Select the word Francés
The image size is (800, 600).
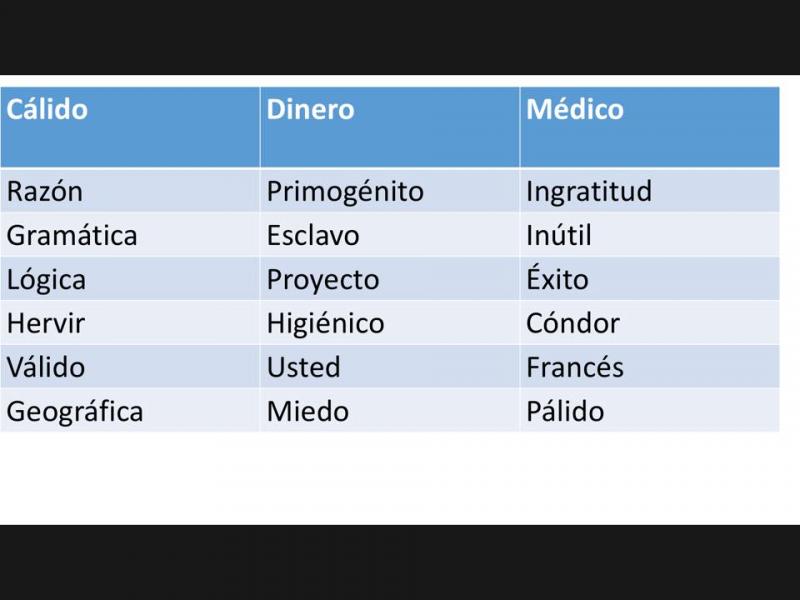pos(574,367)
